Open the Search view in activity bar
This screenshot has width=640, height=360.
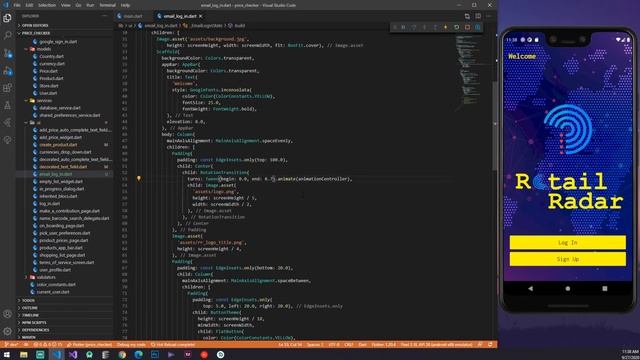7,36
